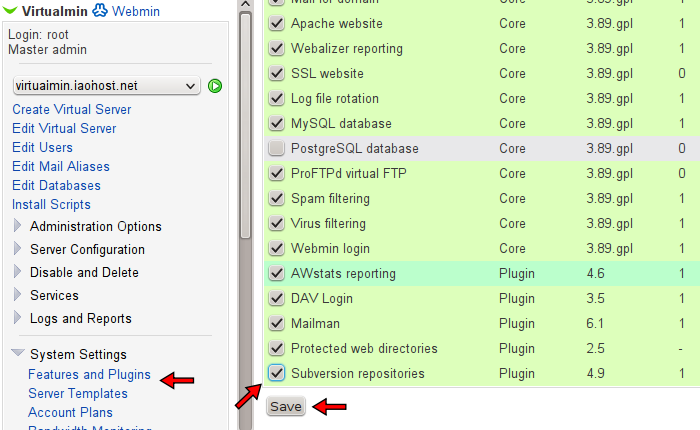Image resolution: width=700 pixels, height=430 pixels.
Task: Click the green Virtualmin chevron icon
Action: (x=10, y=10)
